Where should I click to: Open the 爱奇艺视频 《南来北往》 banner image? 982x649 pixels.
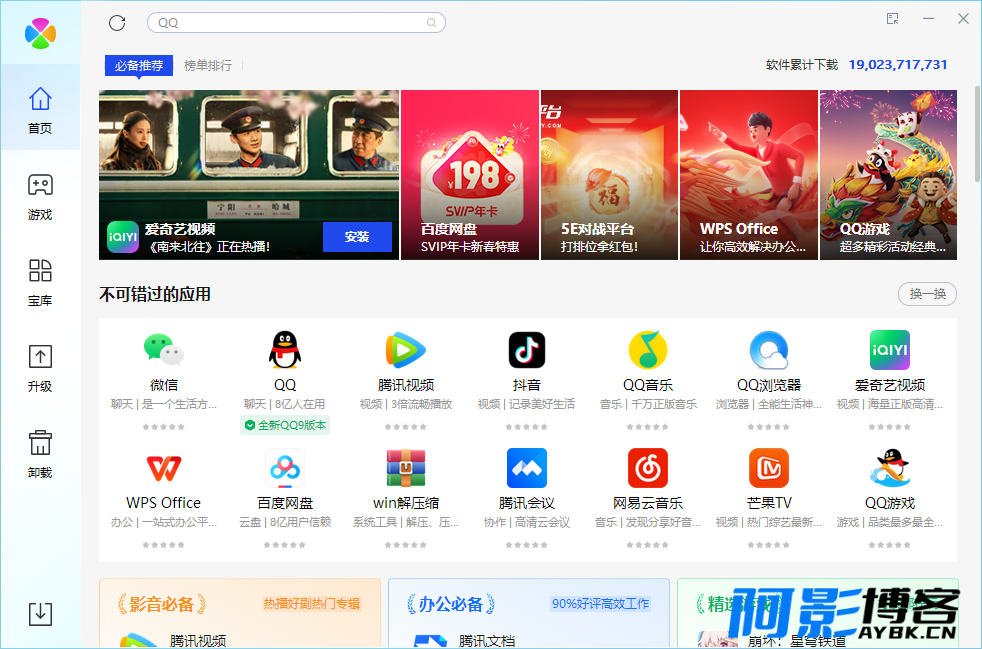tap(249, 175)
